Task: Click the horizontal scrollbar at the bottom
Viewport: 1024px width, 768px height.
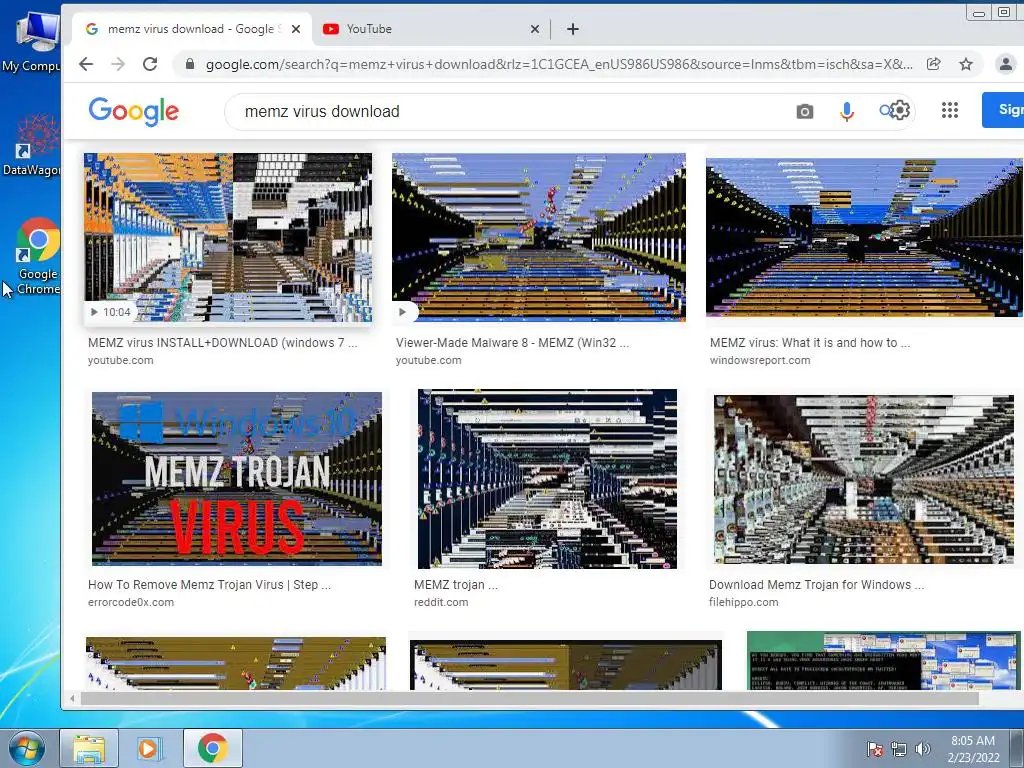Action: point(529,699)
